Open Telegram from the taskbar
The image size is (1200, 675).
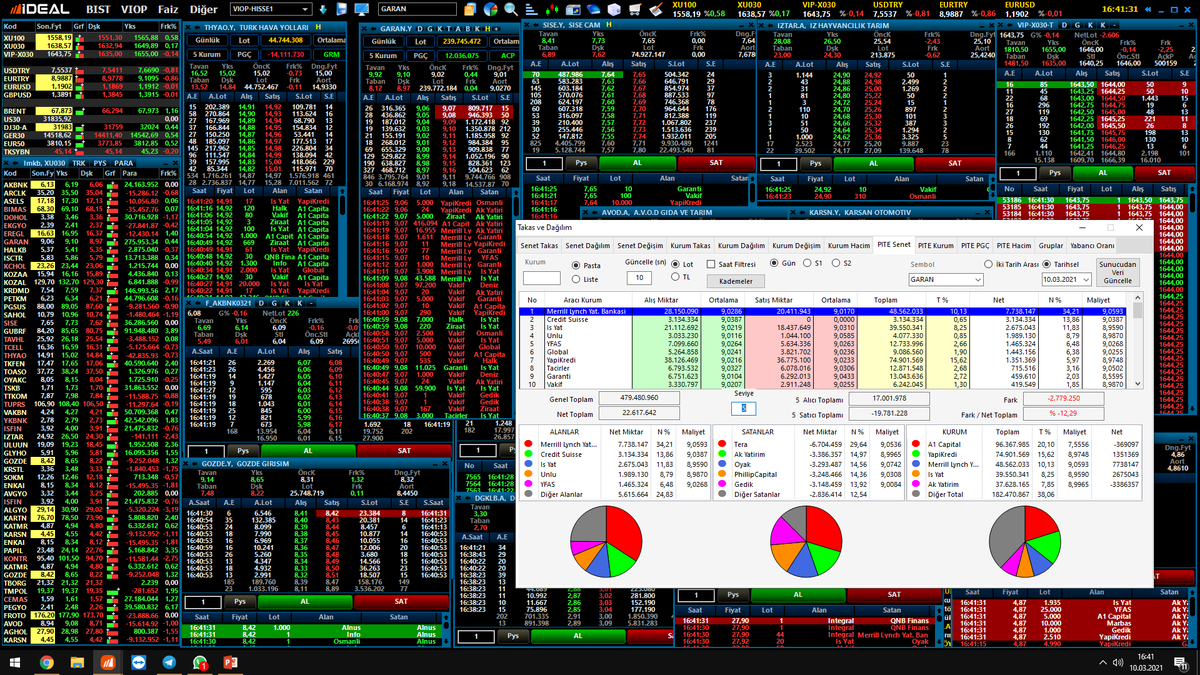(168, 662)
